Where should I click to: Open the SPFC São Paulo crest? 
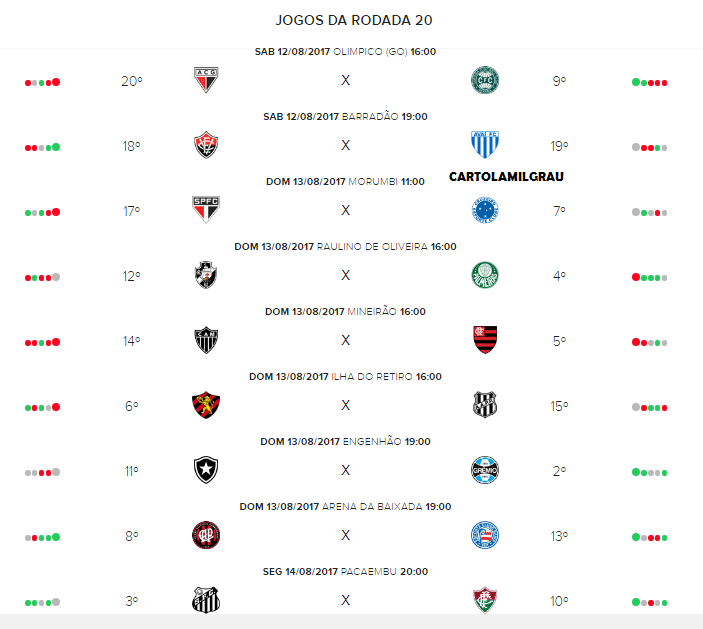click(206, 209)
